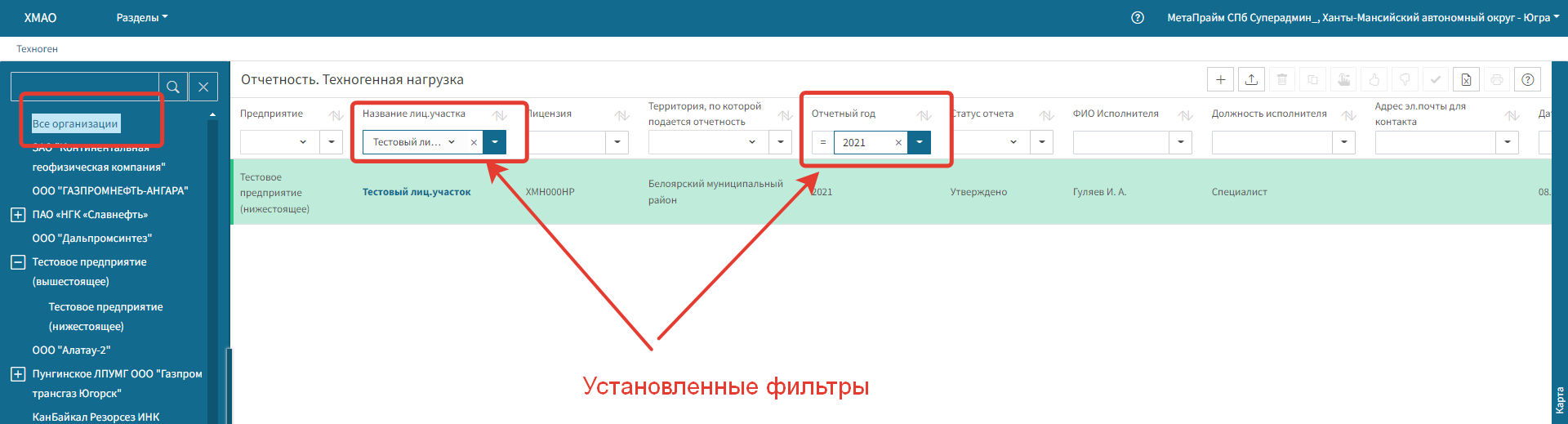Clear sidebar search with the X icon

pyautogui.click(x=203, y=87)
